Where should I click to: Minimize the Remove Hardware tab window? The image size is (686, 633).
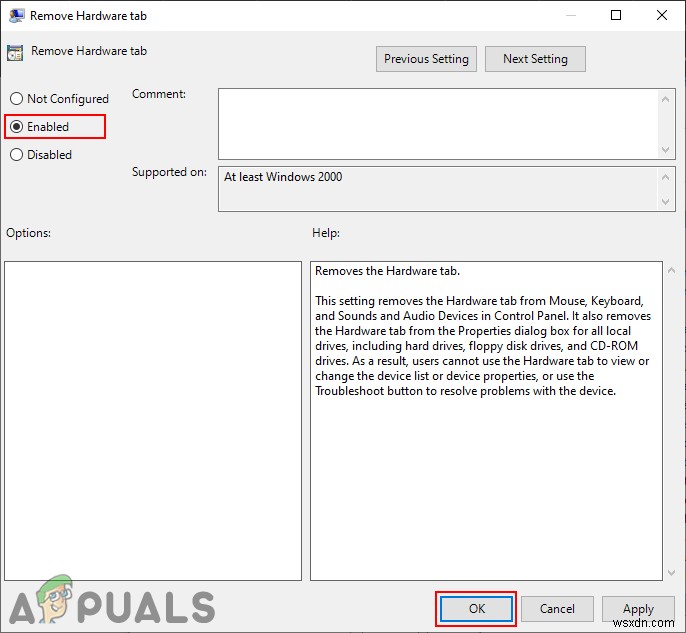tap(570, 15)
